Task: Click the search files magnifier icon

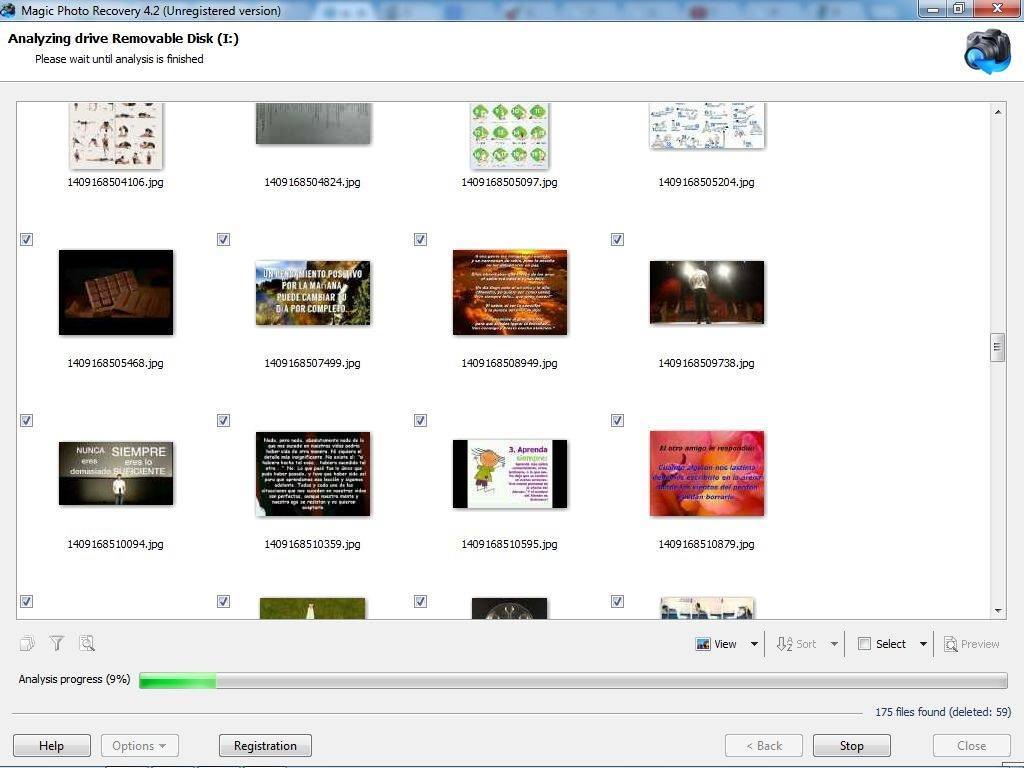Action: pyautogui.click(x=87, y=644)
